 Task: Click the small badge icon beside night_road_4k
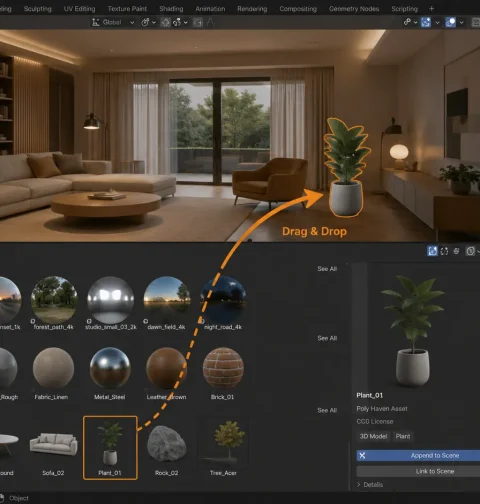click(x=202, y=321)
